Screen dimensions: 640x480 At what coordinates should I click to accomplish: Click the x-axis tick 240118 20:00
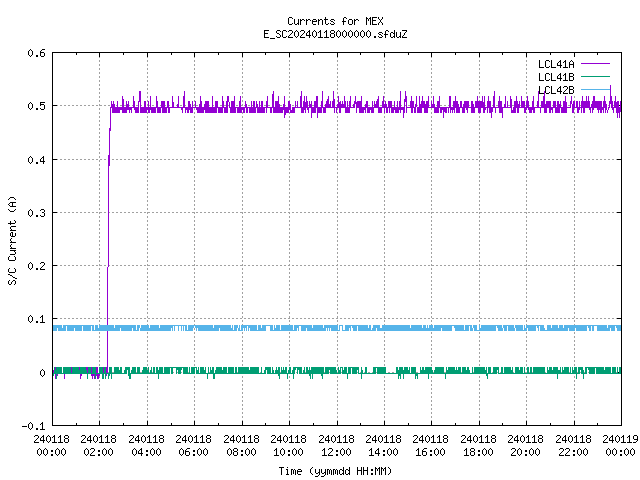click(x=525, y=445)
